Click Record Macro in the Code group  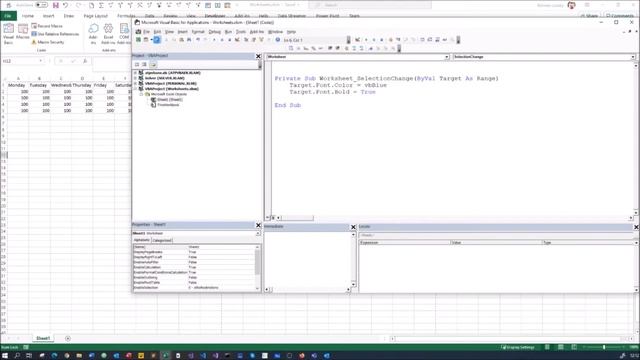(47, 26)
